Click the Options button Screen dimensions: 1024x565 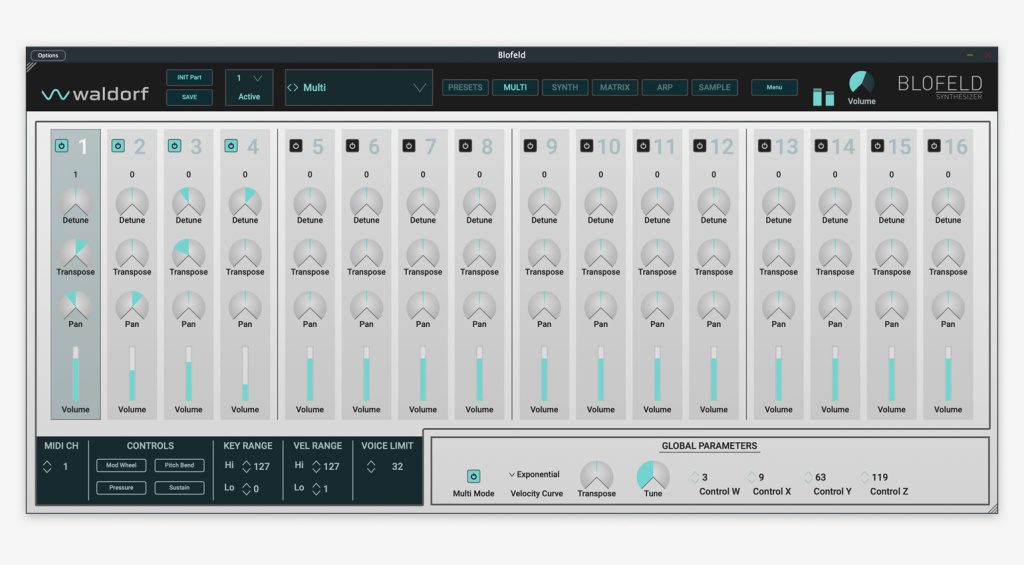[x=48, y=56]
